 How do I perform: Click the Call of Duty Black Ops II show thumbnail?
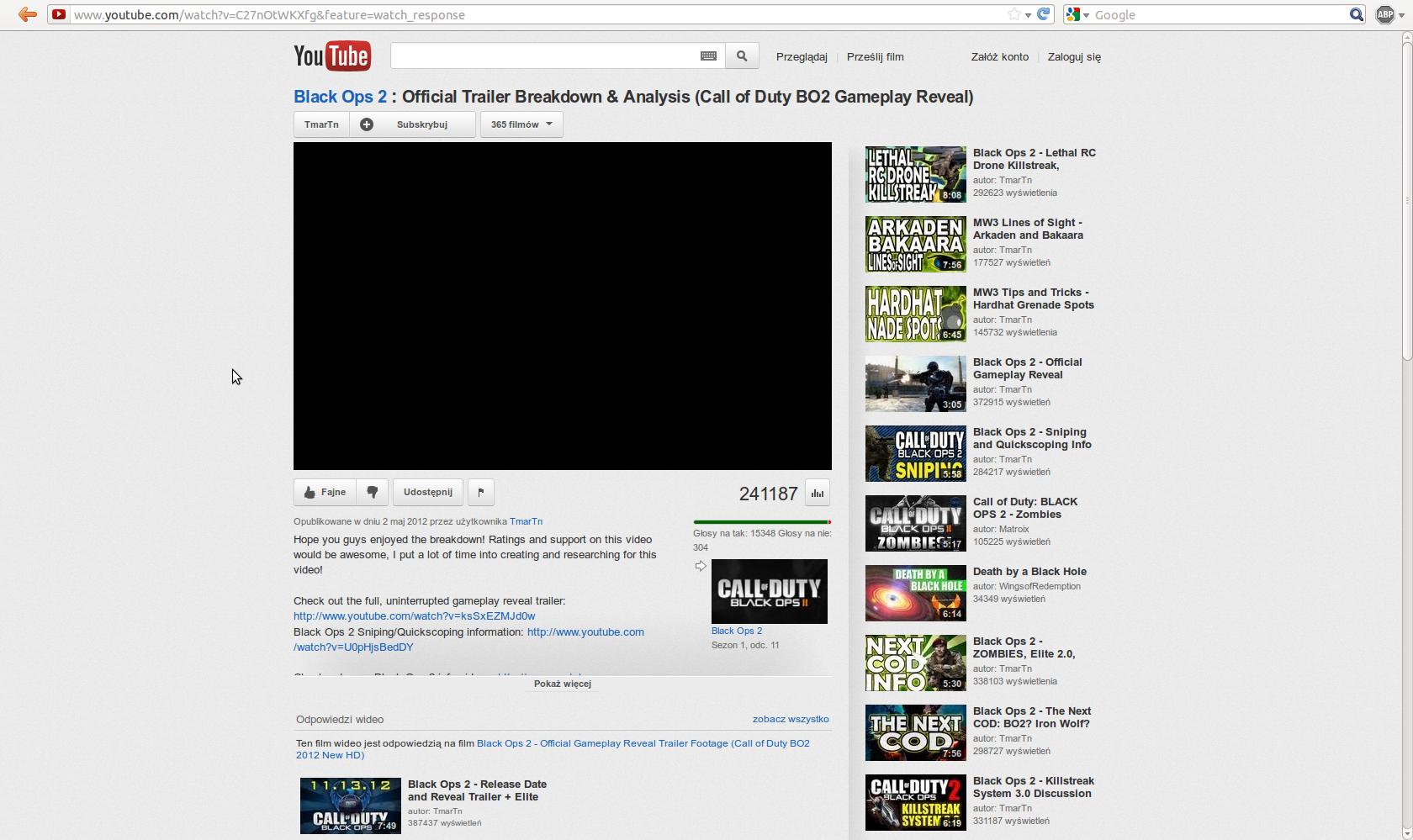(x=770, y=591)
